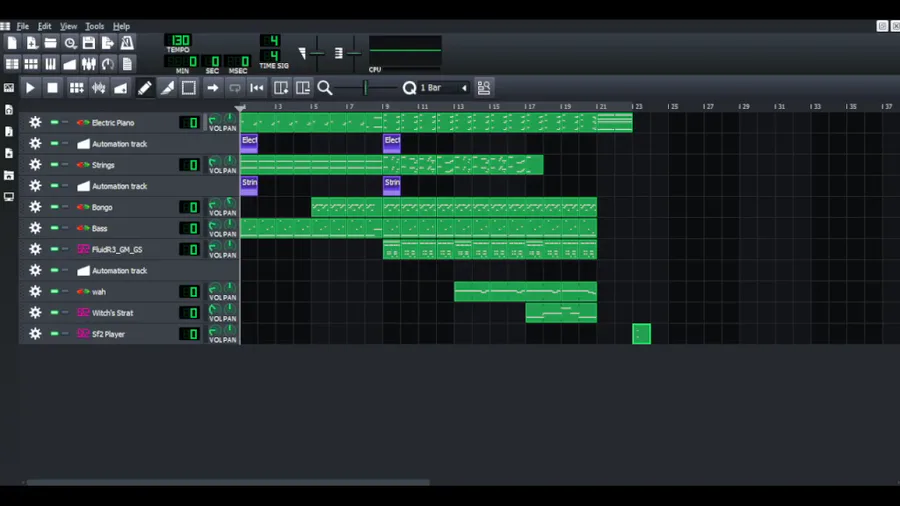Open the Help menu

tap(121, 26)
